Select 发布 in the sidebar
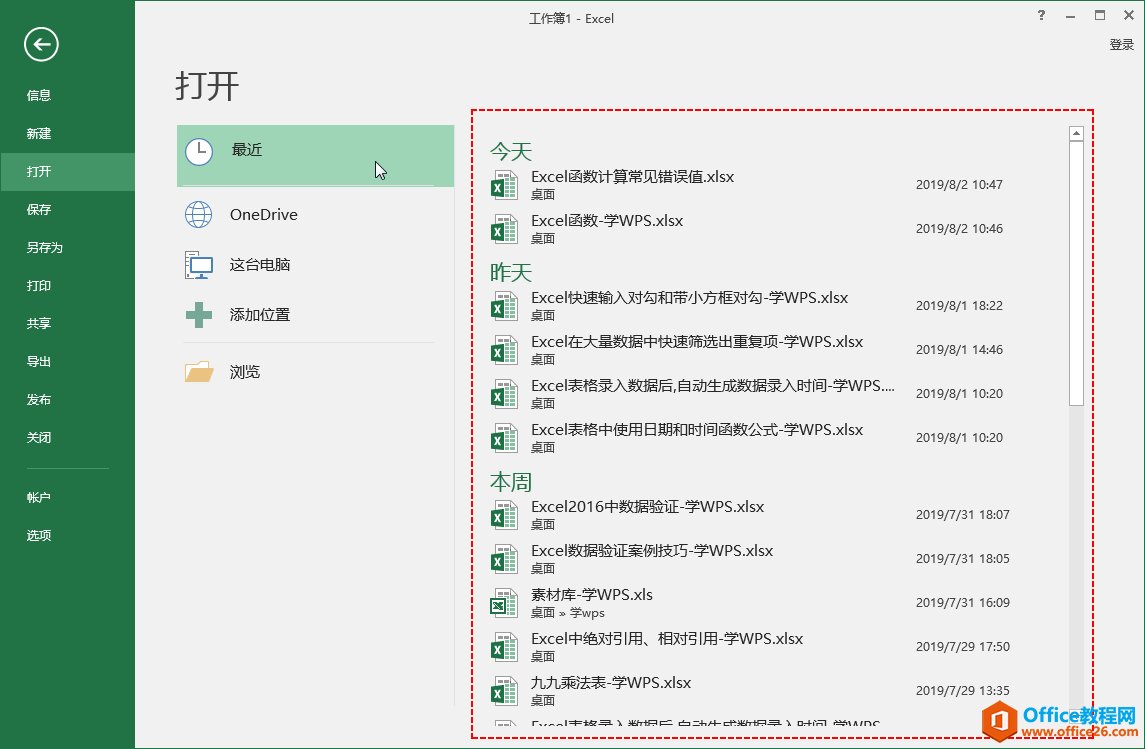 [67, 399]
